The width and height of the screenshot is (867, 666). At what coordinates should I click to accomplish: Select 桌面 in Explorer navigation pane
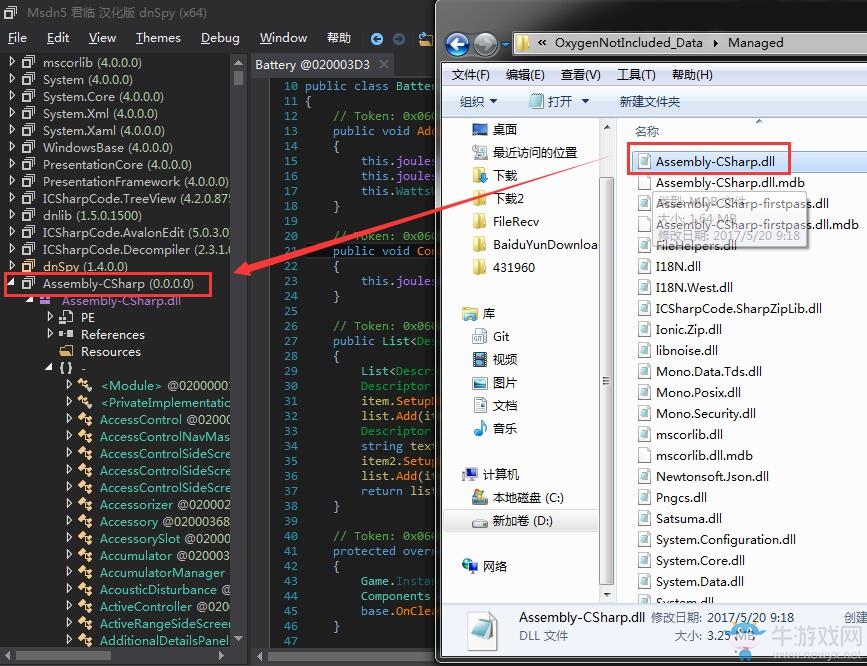pos(504,129)
